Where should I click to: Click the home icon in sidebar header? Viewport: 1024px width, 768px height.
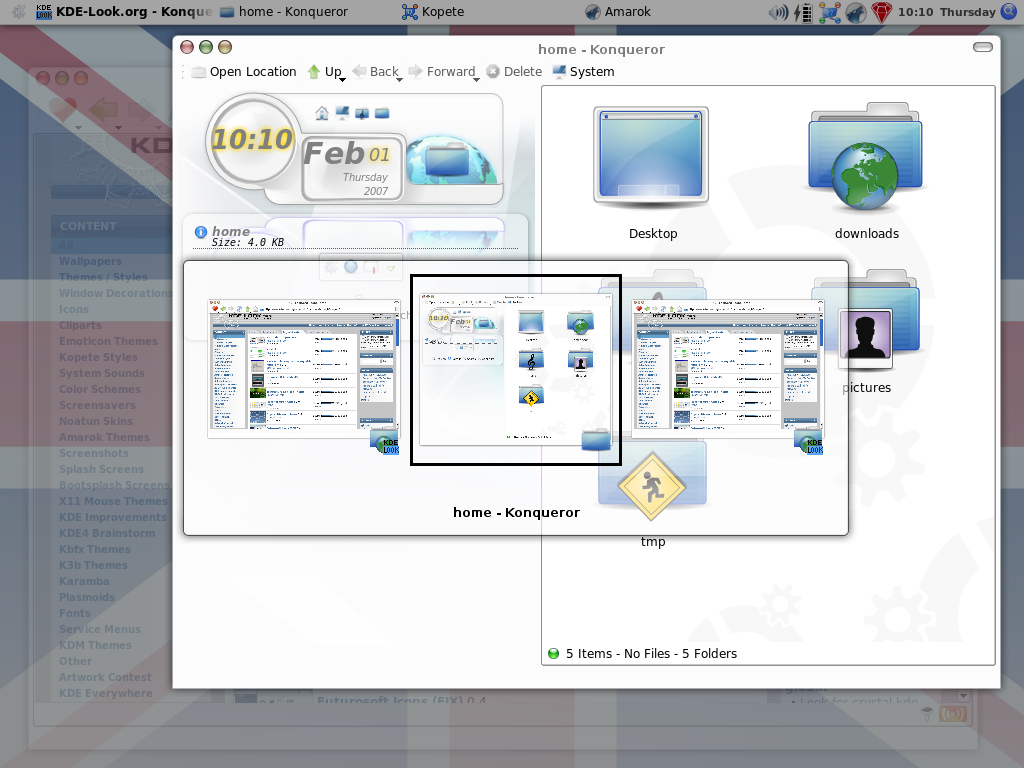tap(321, 113)
